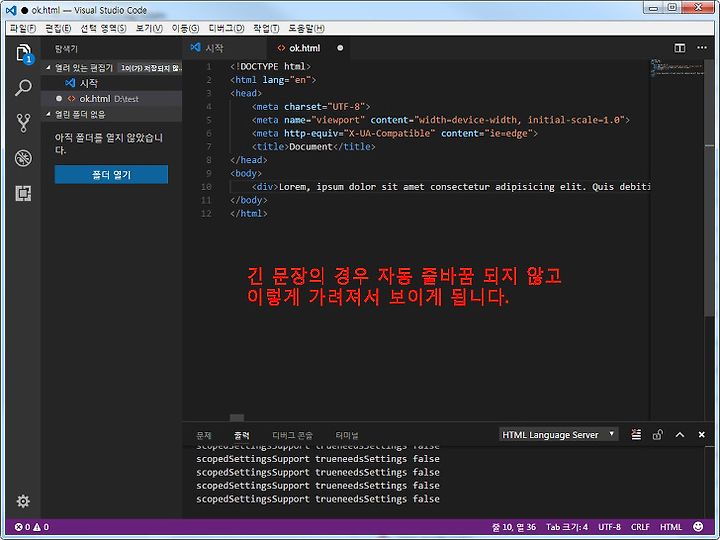Image resolution: width=720 pixels, height=540 pixels.
Task: Click the 폴더 열기 button
Action: point(111,174)
